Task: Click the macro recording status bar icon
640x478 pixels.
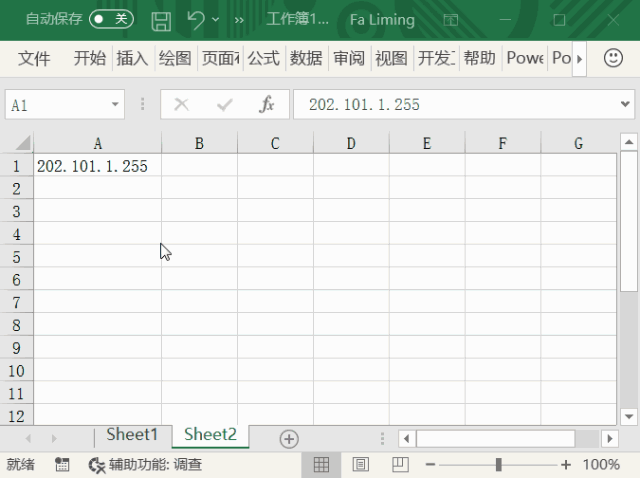Action: [62, 464]
